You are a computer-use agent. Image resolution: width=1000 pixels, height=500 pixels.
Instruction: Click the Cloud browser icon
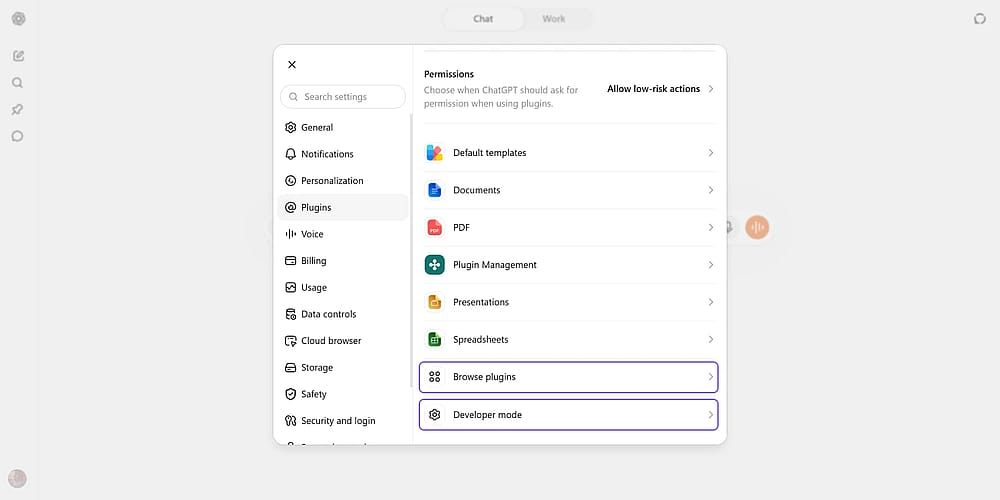pyautogui.click(x=291, y=341)
